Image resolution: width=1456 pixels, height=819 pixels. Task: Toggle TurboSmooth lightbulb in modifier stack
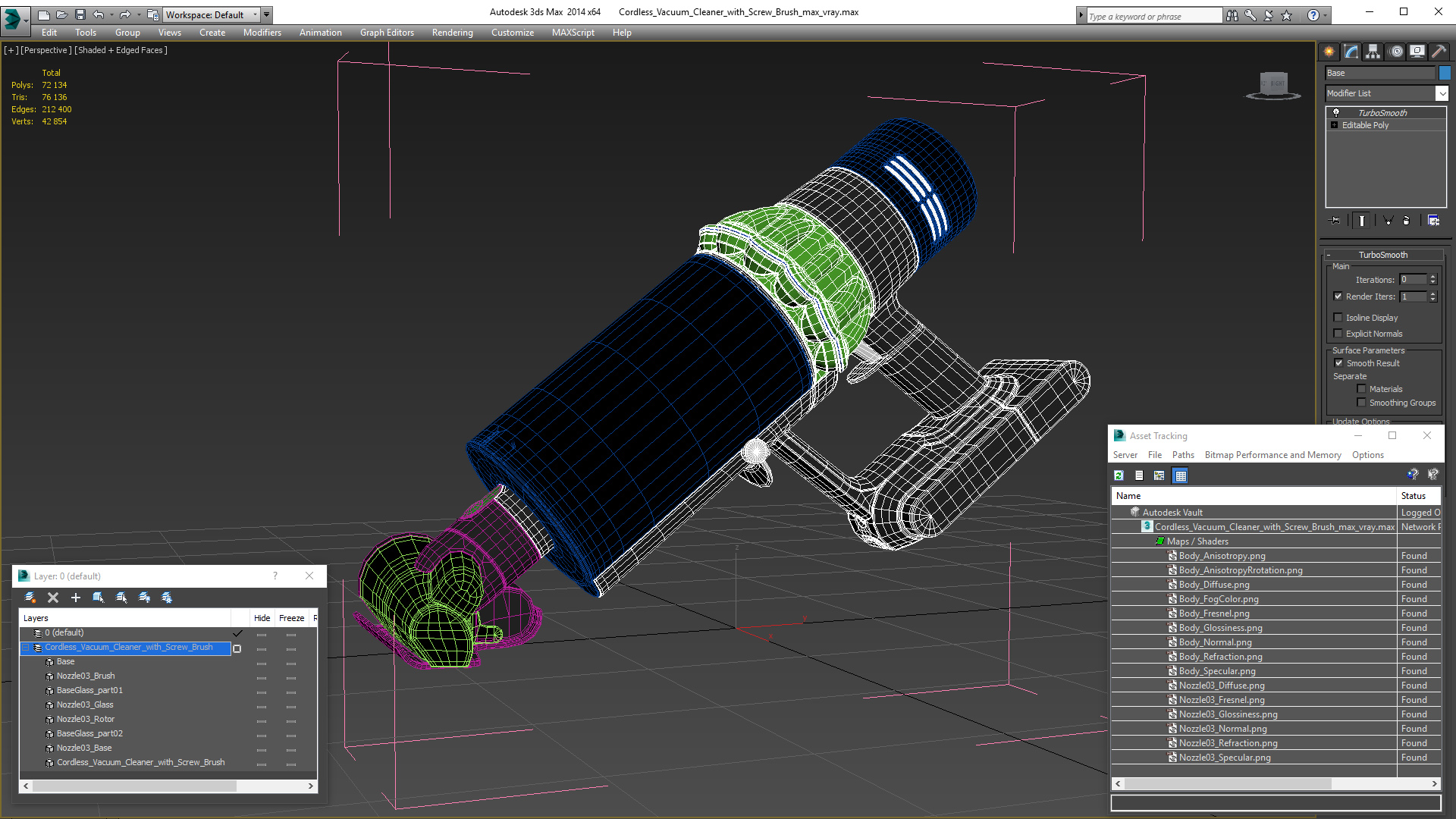(1336, 112)
